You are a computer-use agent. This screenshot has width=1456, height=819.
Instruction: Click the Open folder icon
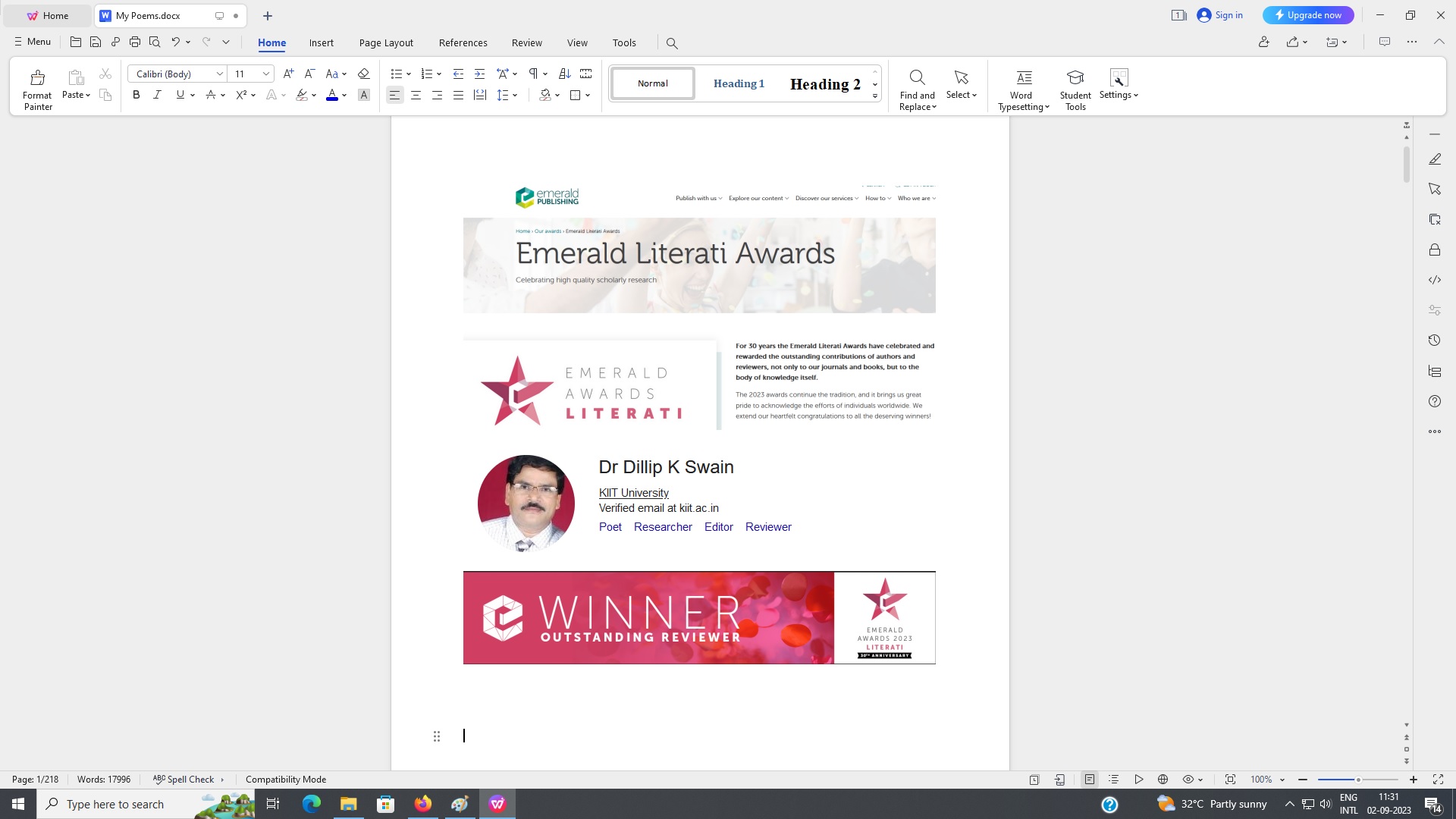[76, 42]
